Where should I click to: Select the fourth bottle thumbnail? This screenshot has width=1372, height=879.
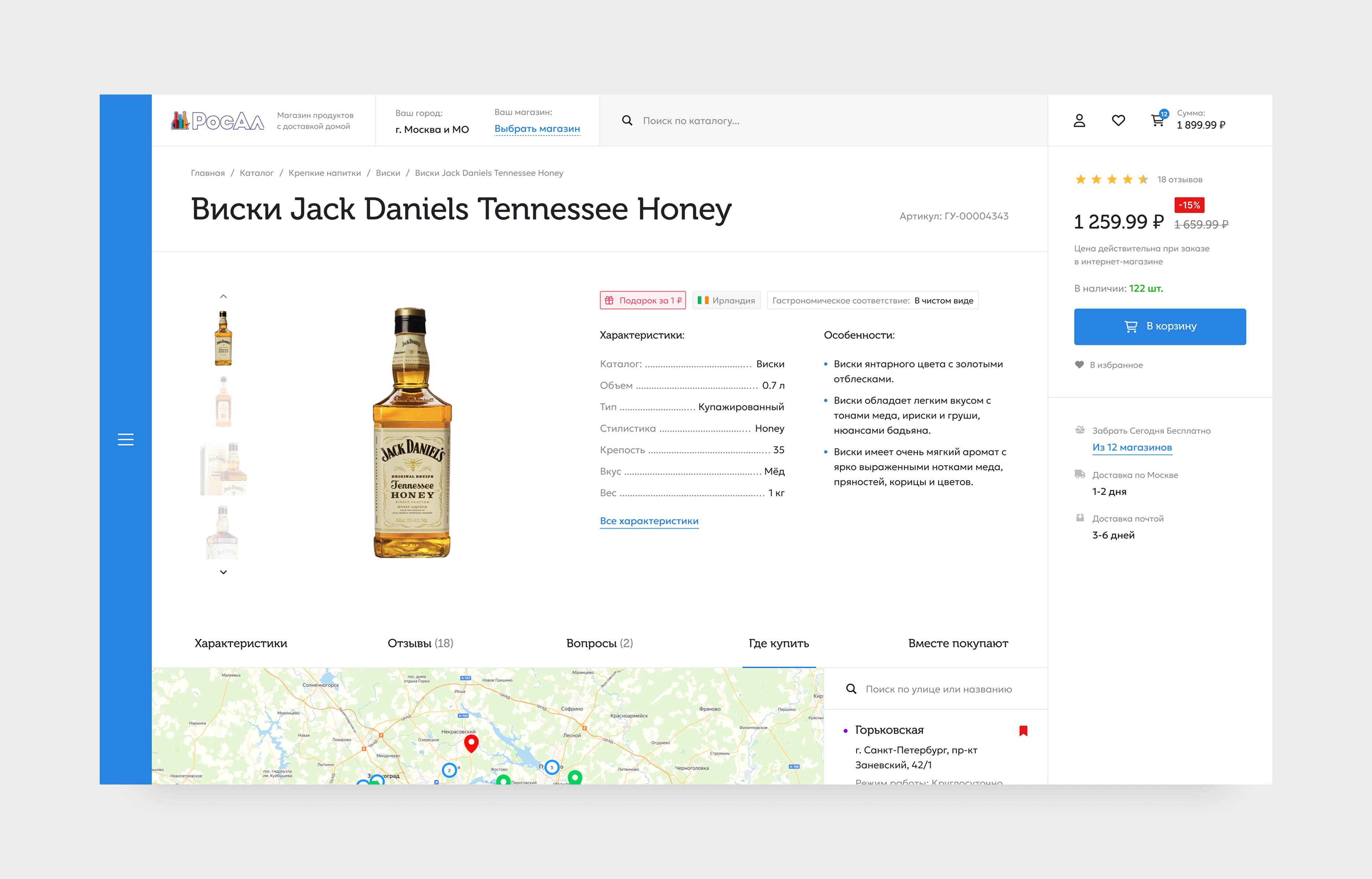click(222, 532)
